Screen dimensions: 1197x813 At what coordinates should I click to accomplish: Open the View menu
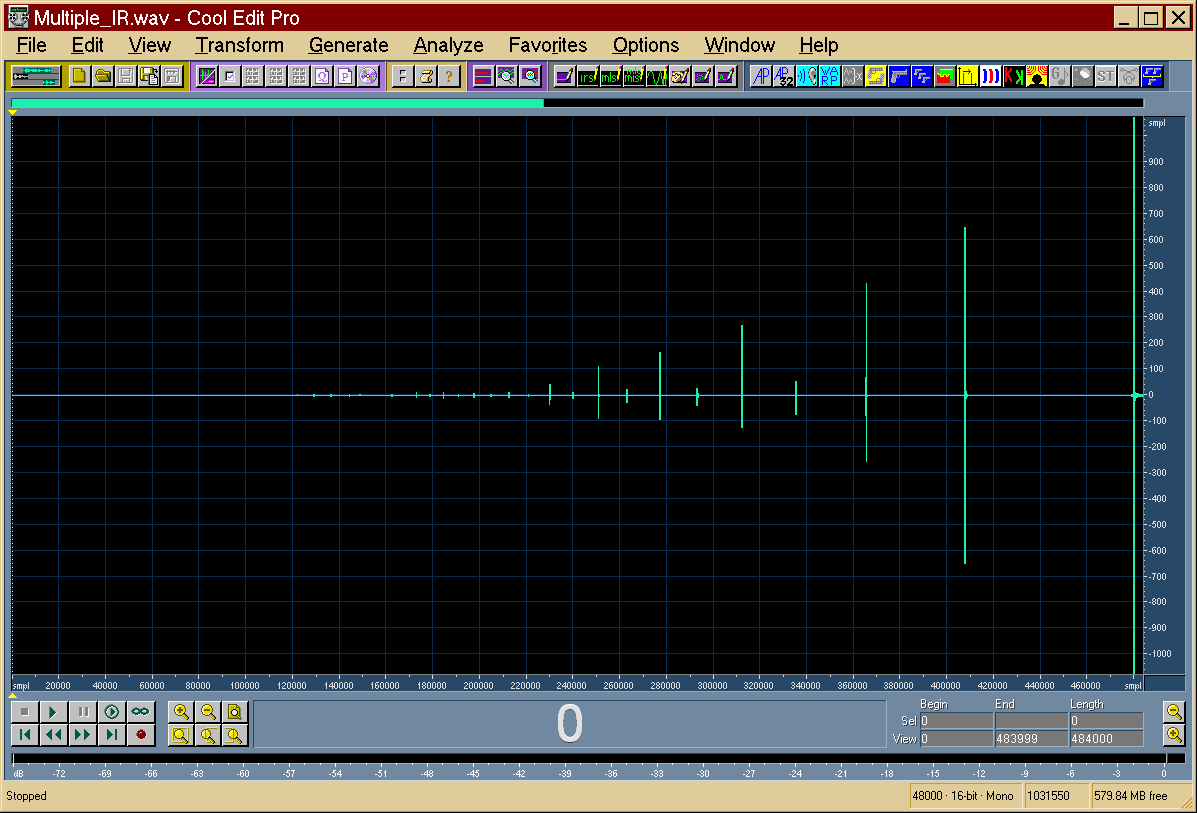149,45
